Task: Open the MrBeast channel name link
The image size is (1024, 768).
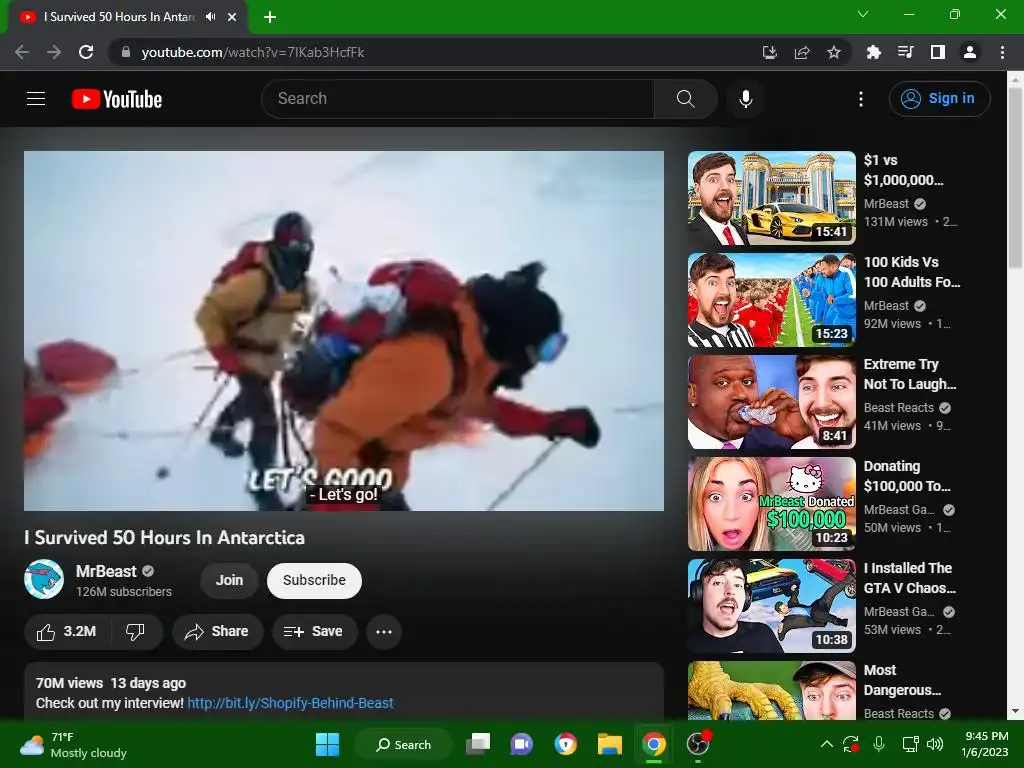Action: tap(106, 571)
